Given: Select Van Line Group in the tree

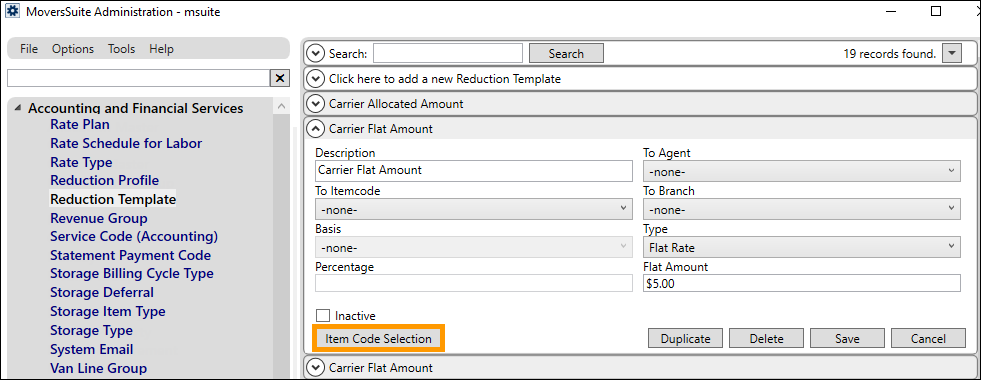Looking at the screenshot, I should point(98,368).
